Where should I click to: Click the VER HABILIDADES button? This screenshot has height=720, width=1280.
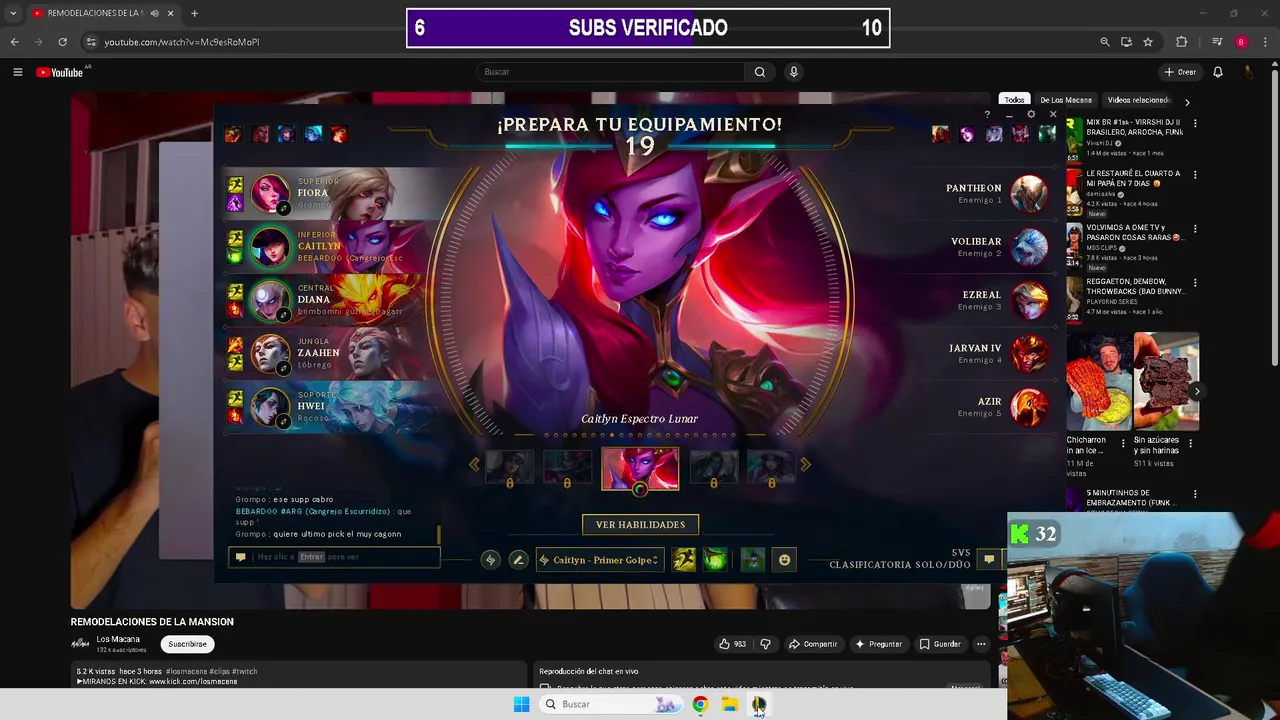(640, 524)
